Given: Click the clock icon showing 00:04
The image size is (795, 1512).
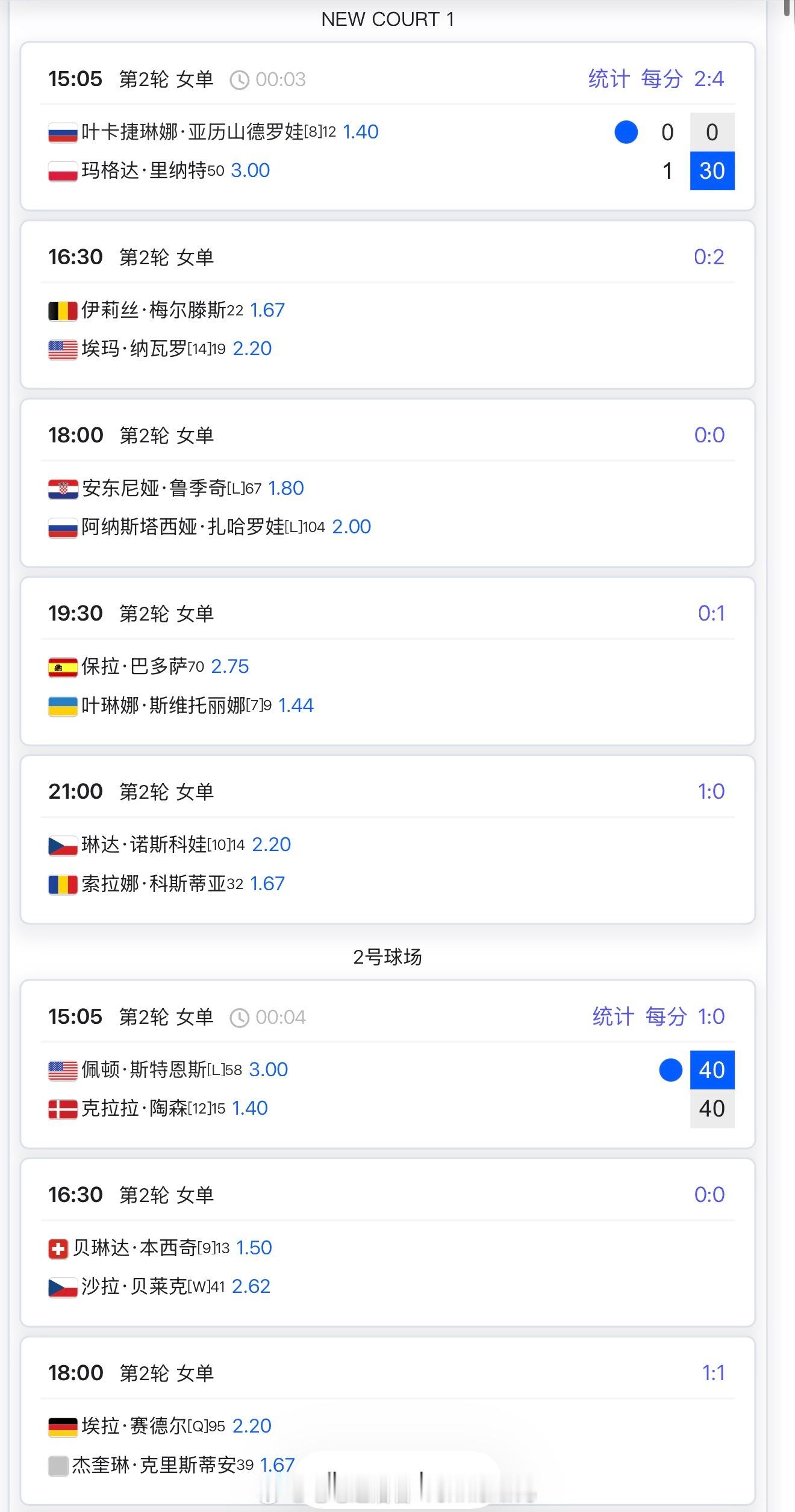Looking at the screenshot, I should tap(239, 1017).
